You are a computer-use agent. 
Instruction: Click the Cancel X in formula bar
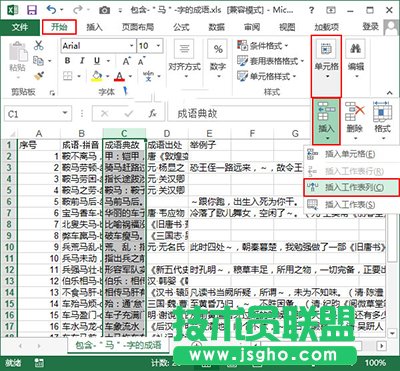tap(105, 114)
